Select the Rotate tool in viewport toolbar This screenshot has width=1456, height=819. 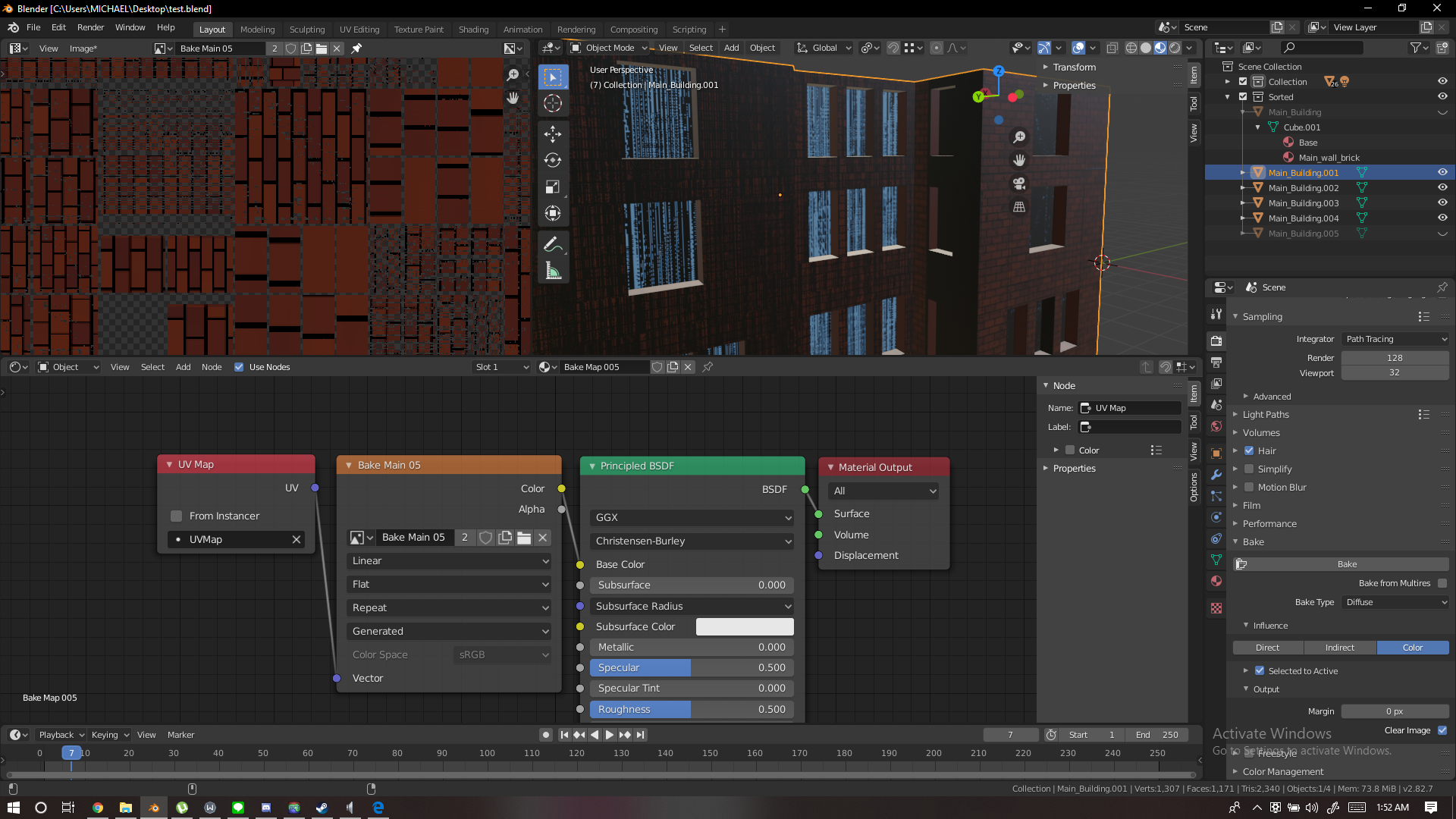[x=553, y=160]
